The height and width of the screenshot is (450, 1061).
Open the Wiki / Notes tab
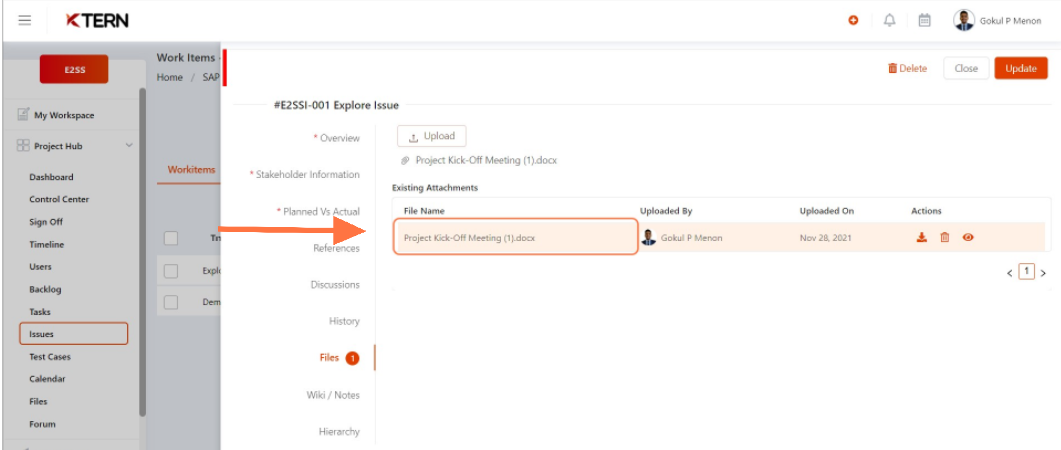(x=333, y=395)
